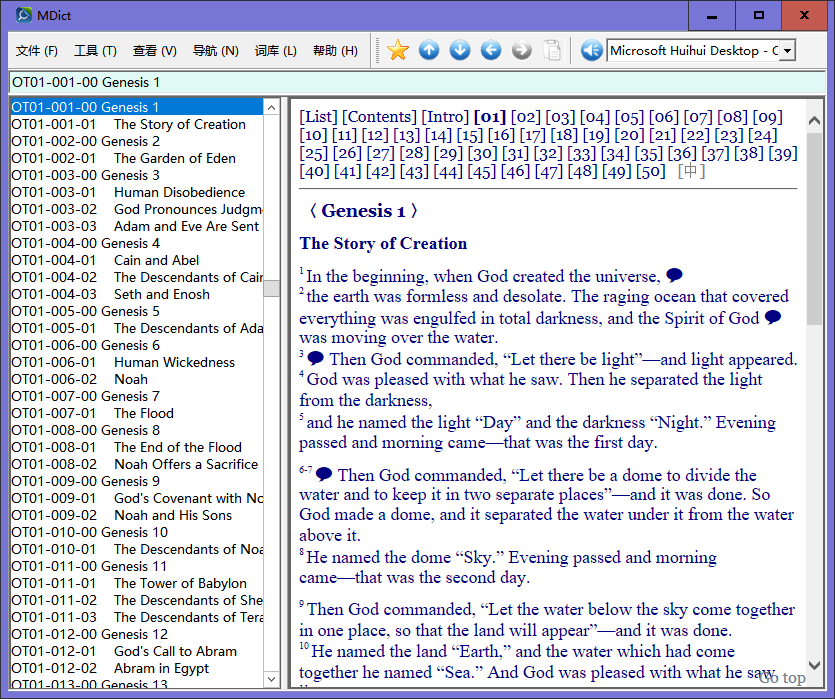This screenshot has height=699, width=835.
Task: Select entry "OT01-002-00 Genesis 2"
Action: (x=137, y=141)
